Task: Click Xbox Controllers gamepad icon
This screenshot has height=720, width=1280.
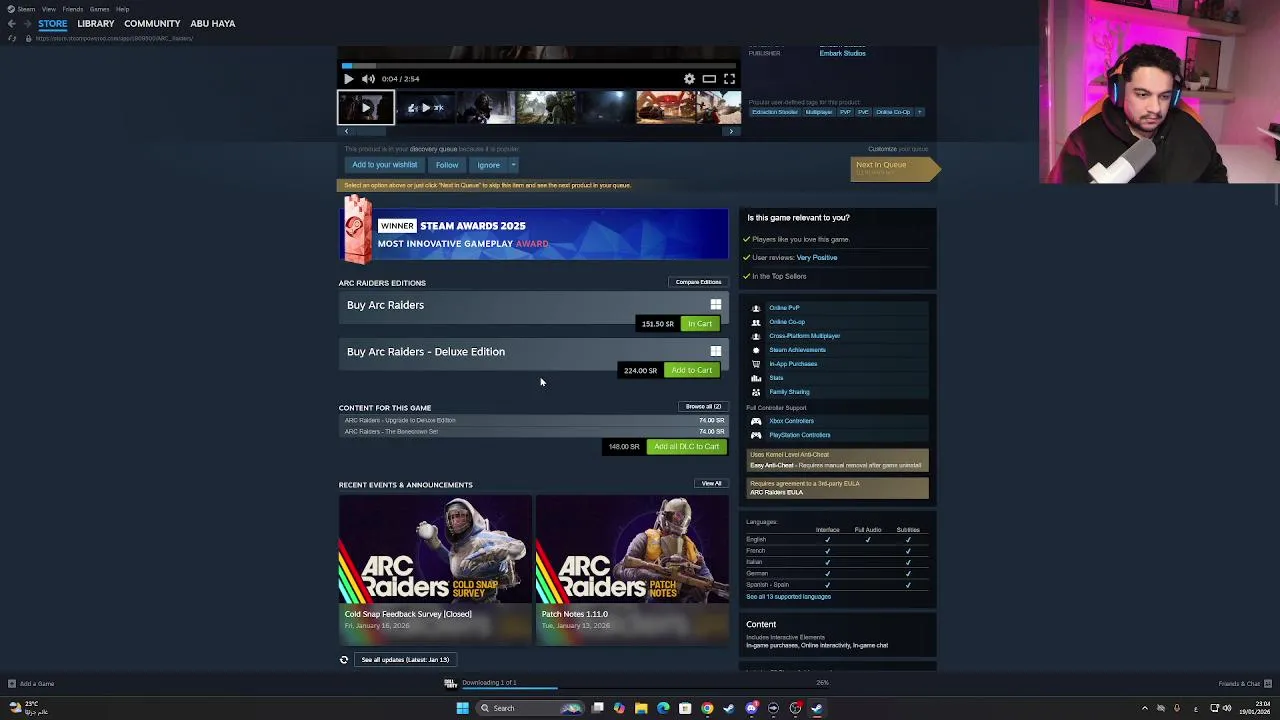Action: click(756, 421)
